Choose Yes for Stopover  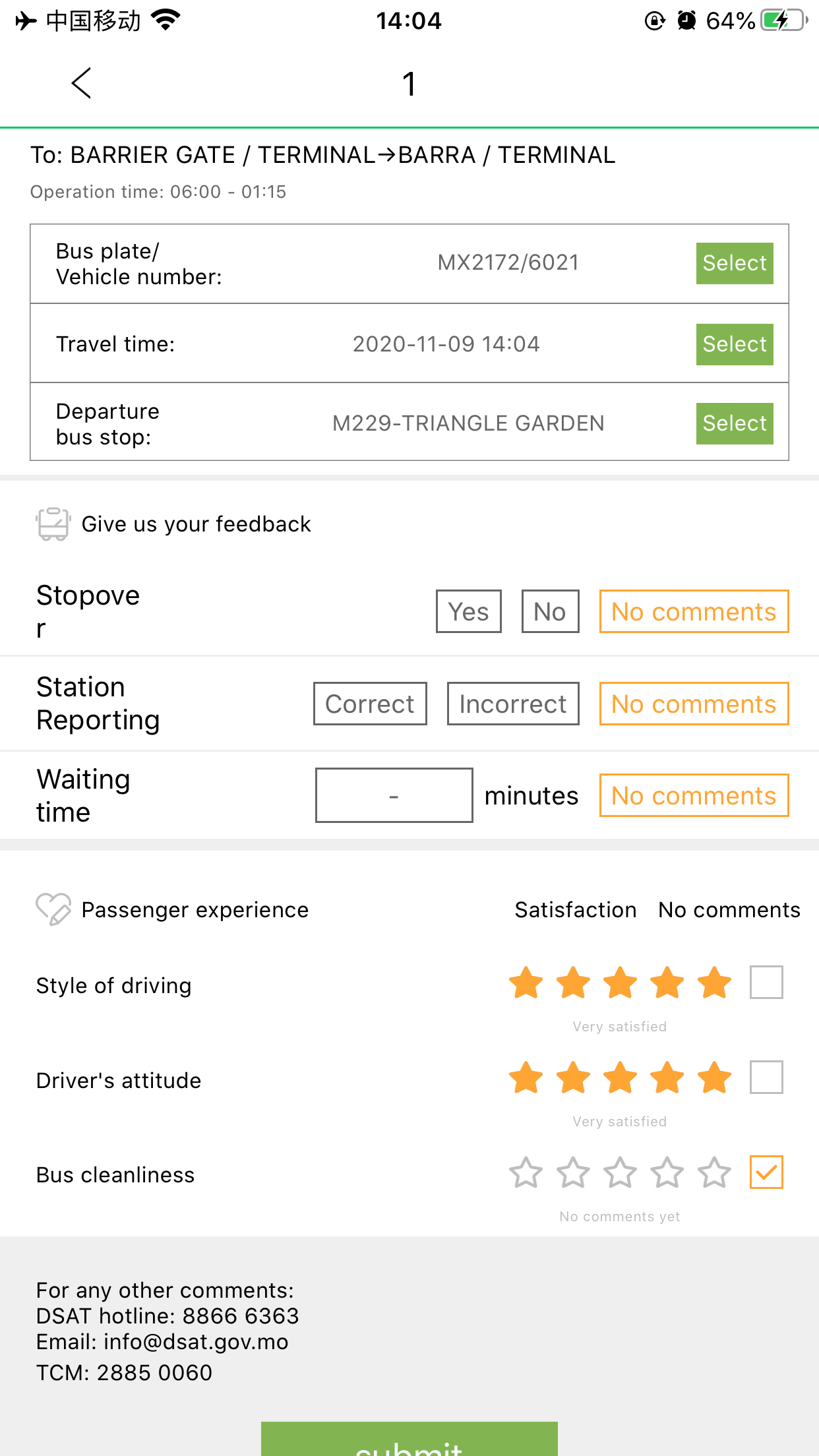tap(468, 611)
